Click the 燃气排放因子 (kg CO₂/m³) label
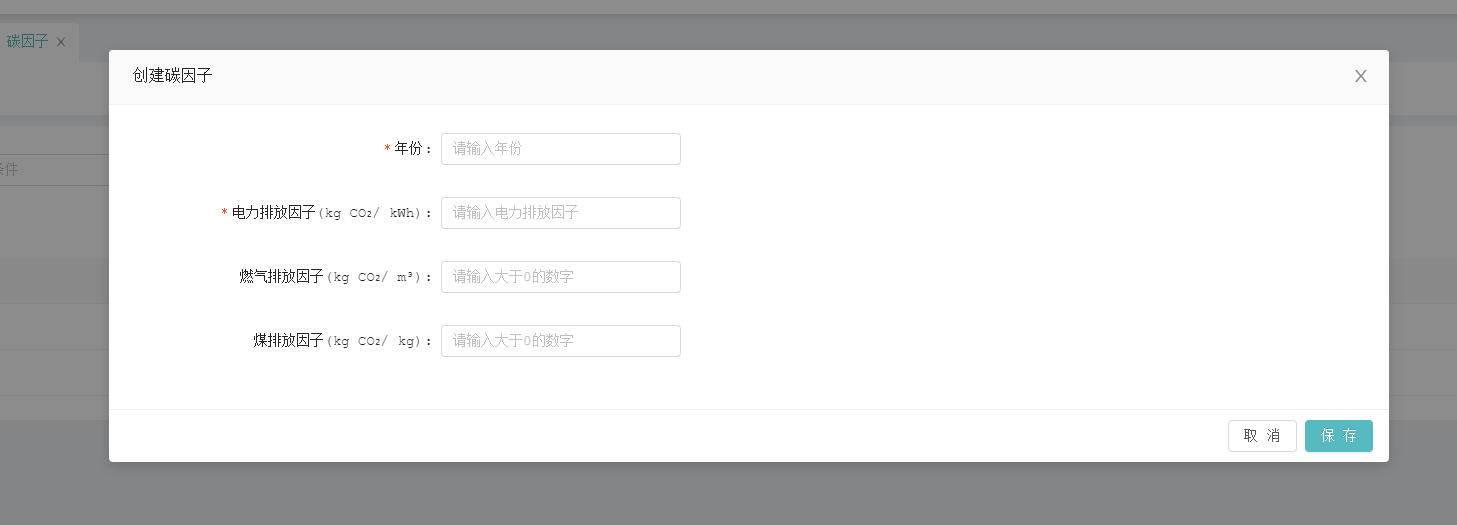 pos(337,277)
